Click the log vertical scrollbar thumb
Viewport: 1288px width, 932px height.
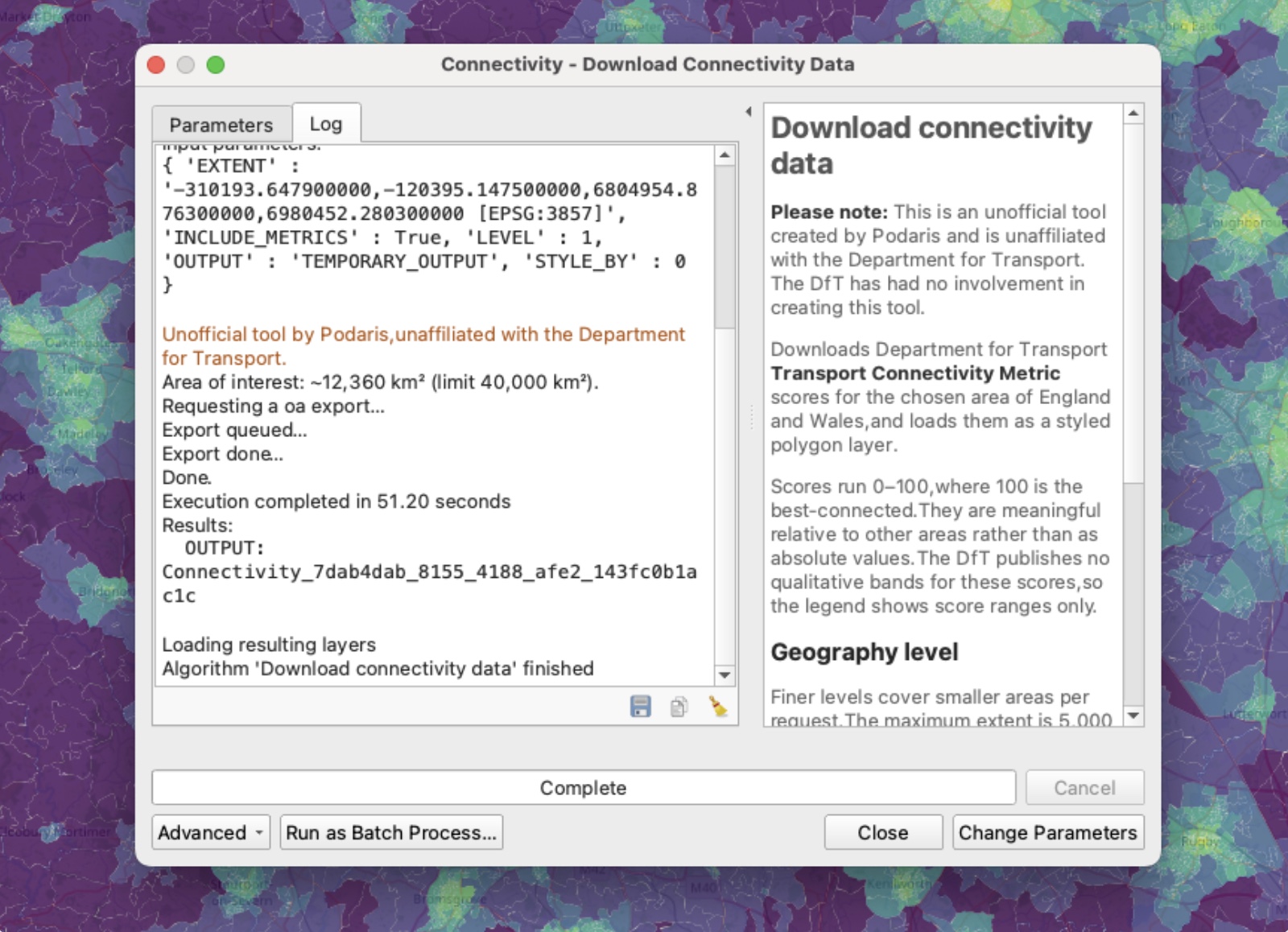[724, 247]
